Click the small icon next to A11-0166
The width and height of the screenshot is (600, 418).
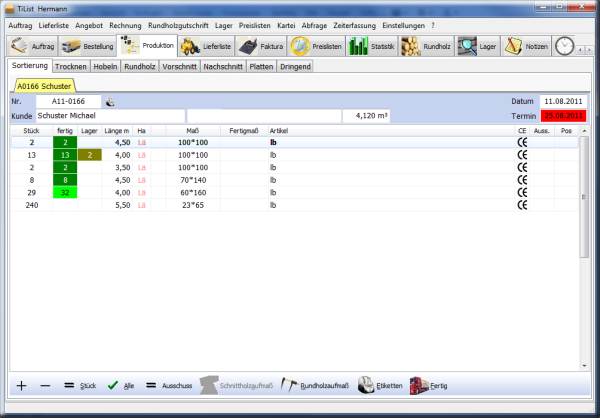tap(110, 102)
